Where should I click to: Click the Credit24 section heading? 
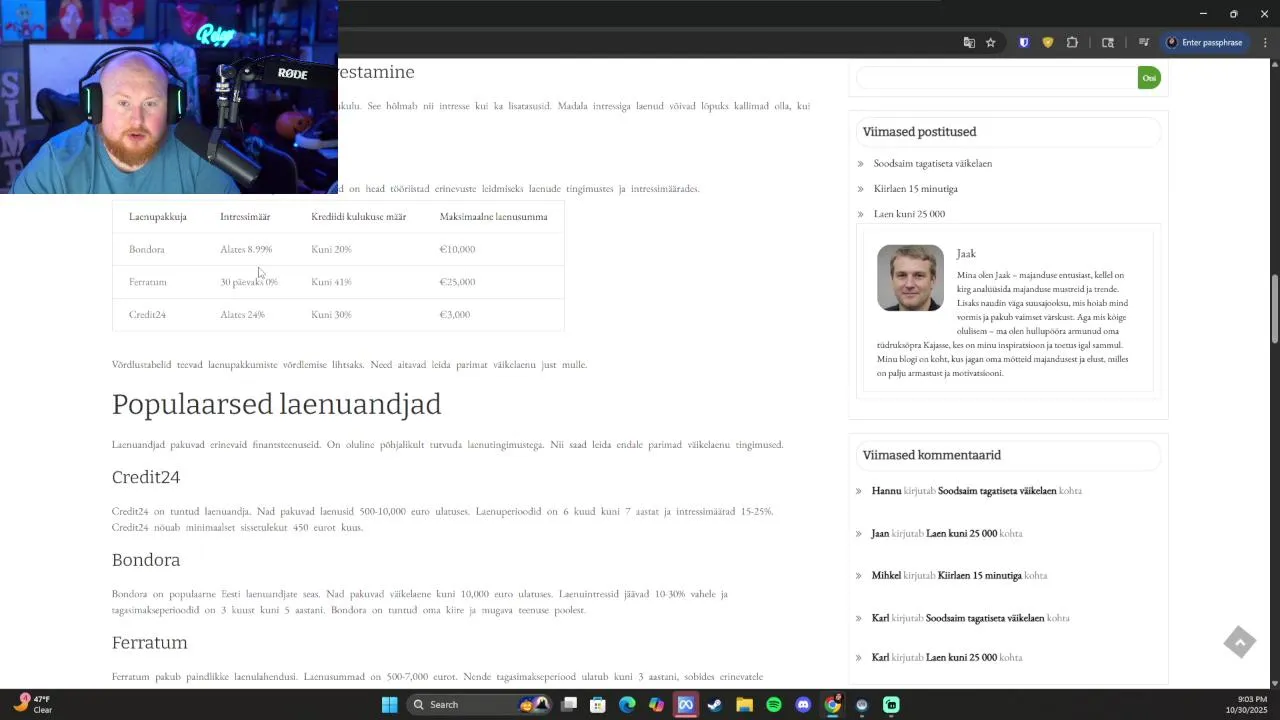tap(146, 477)
